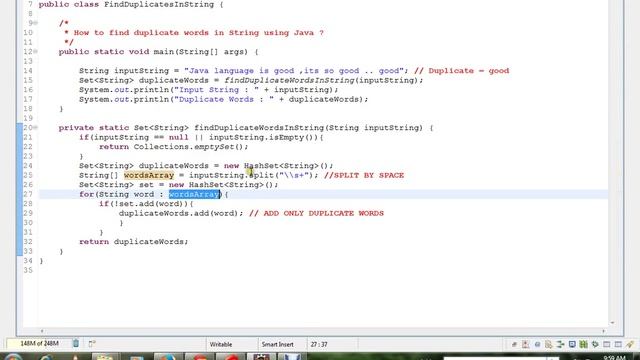Viewport: 640px width, 360px height.
Task: Click the blue monitor icon in status bar
Action: click(x=572, y=344)
